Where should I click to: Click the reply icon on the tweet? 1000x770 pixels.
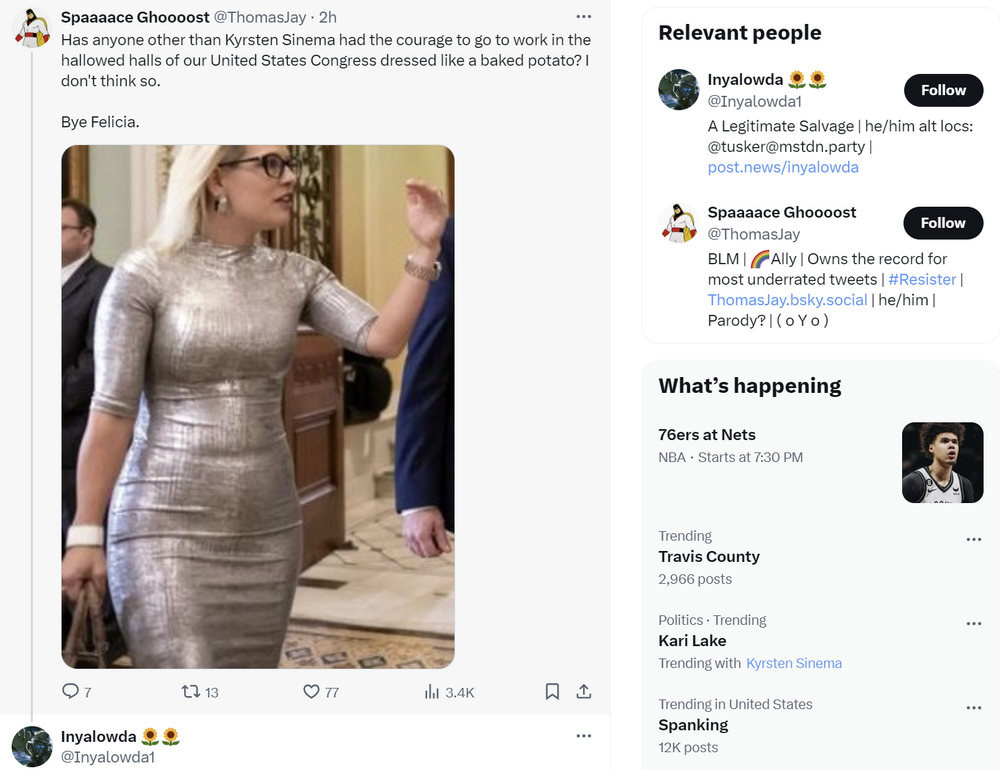point(70,691)
